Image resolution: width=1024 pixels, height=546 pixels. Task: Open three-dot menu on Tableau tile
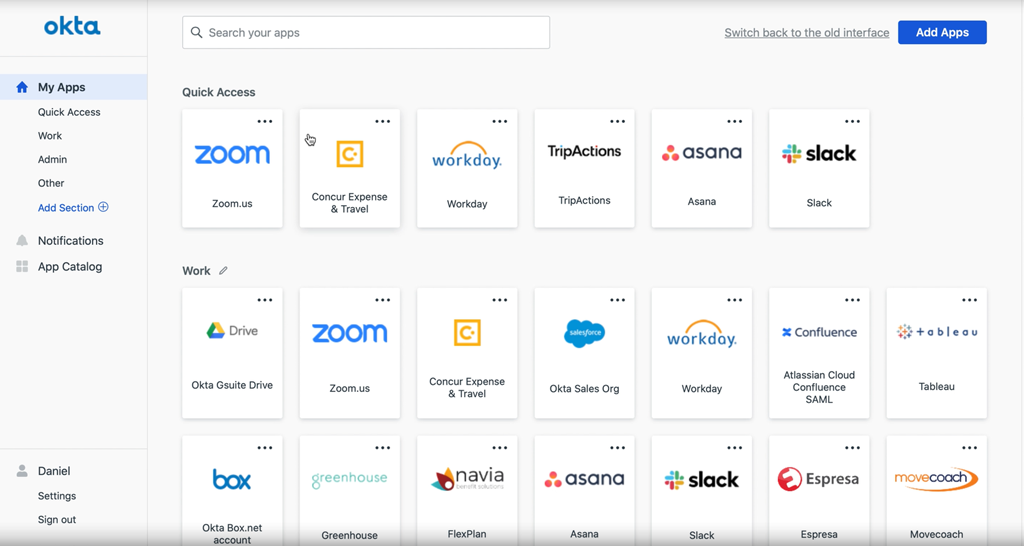(x=969, y=300)
